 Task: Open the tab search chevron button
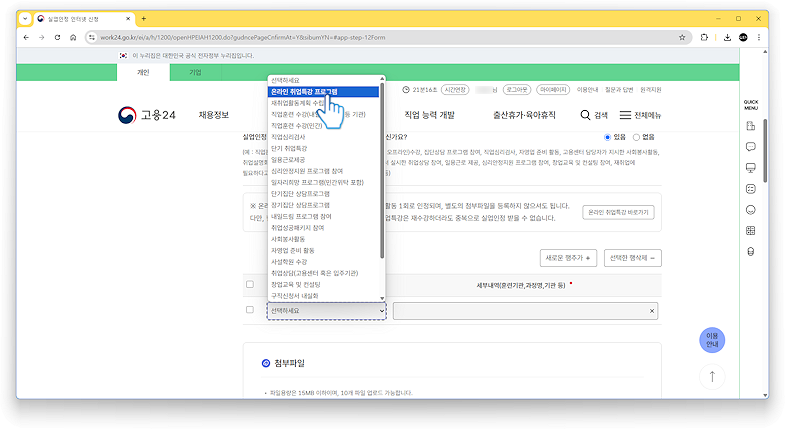pos(25,19)
